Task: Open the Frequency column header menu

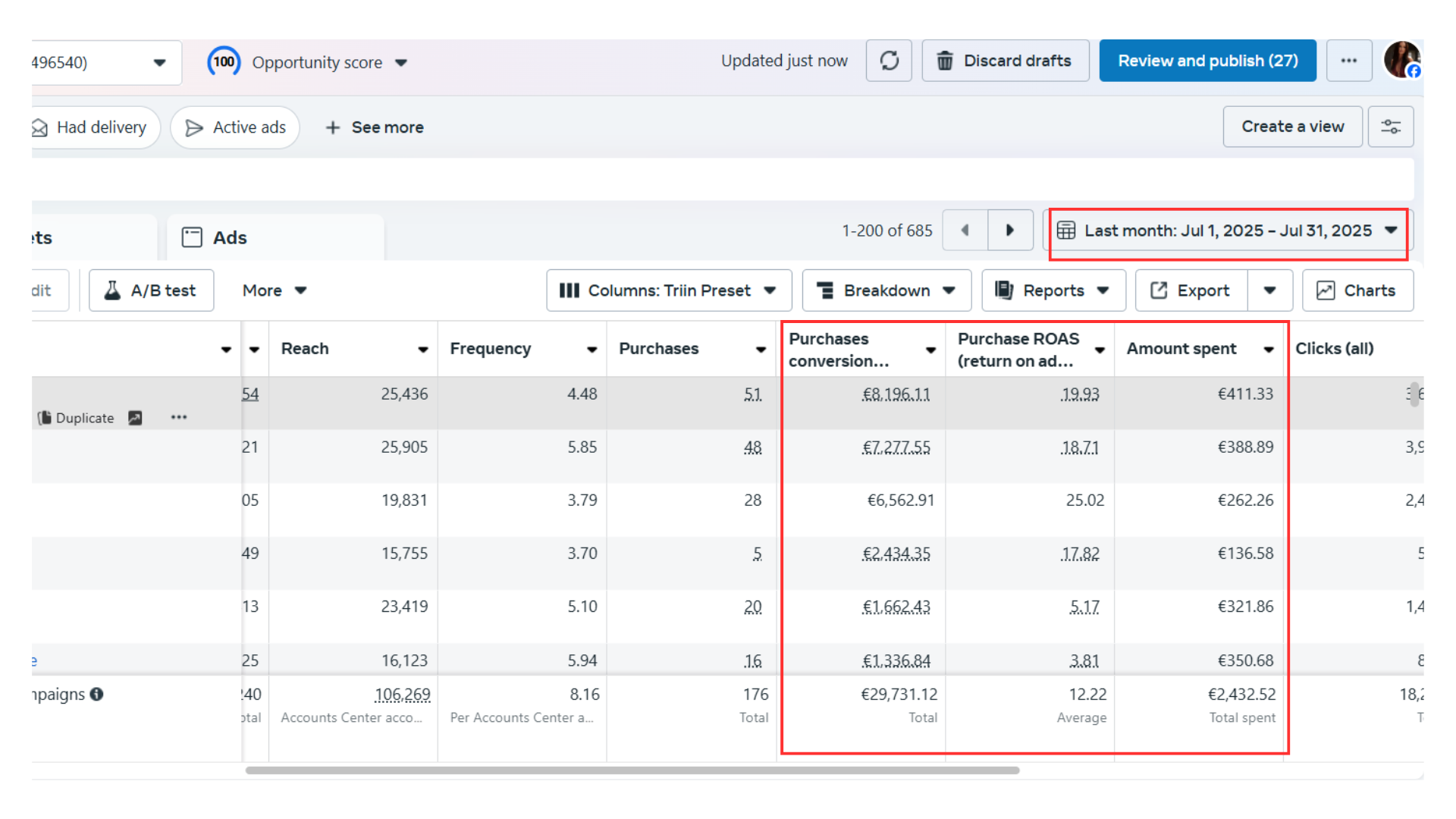Action: click(592, 350)
